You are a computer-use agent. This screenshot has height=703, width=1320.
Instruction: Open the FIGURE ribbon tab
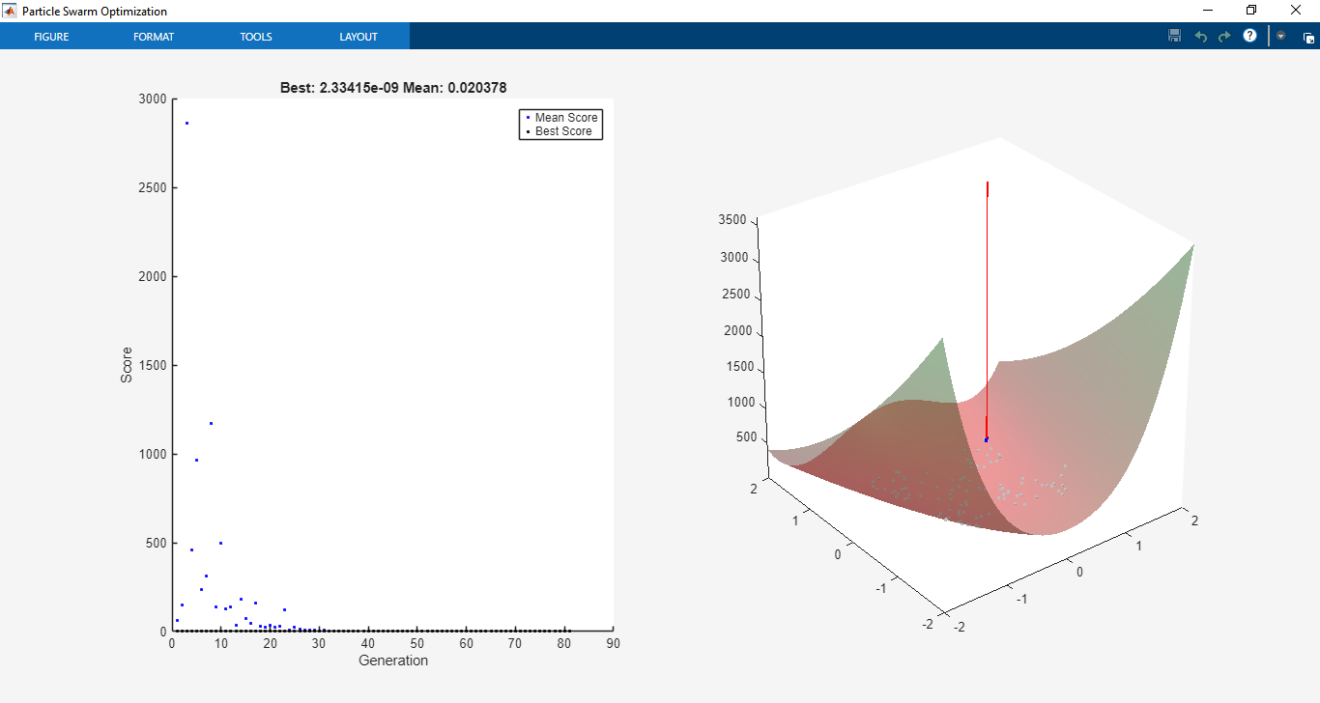click(x=51, y=36)
